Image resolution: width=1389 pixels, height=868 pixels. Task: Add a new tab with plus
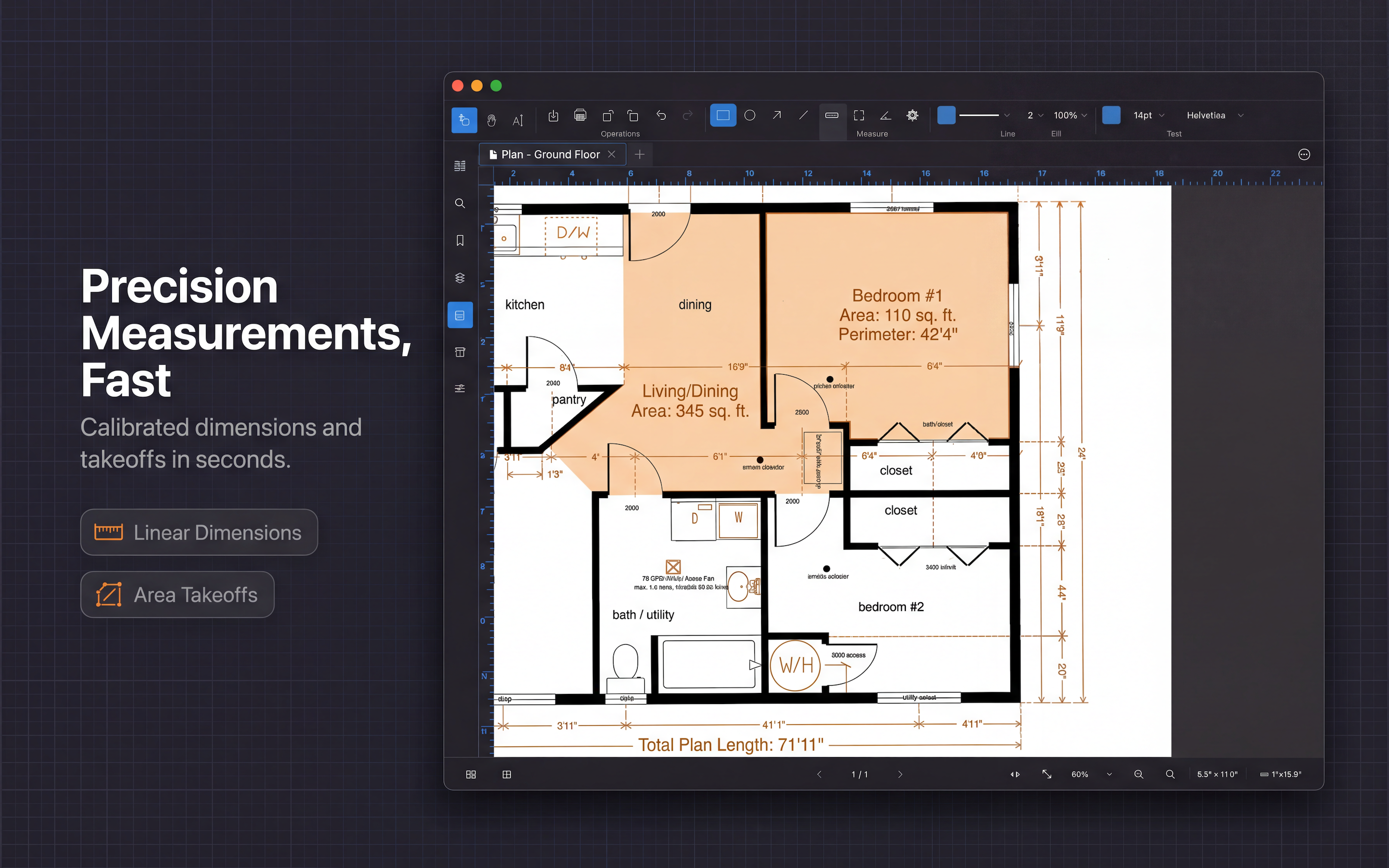coord(640,154)
